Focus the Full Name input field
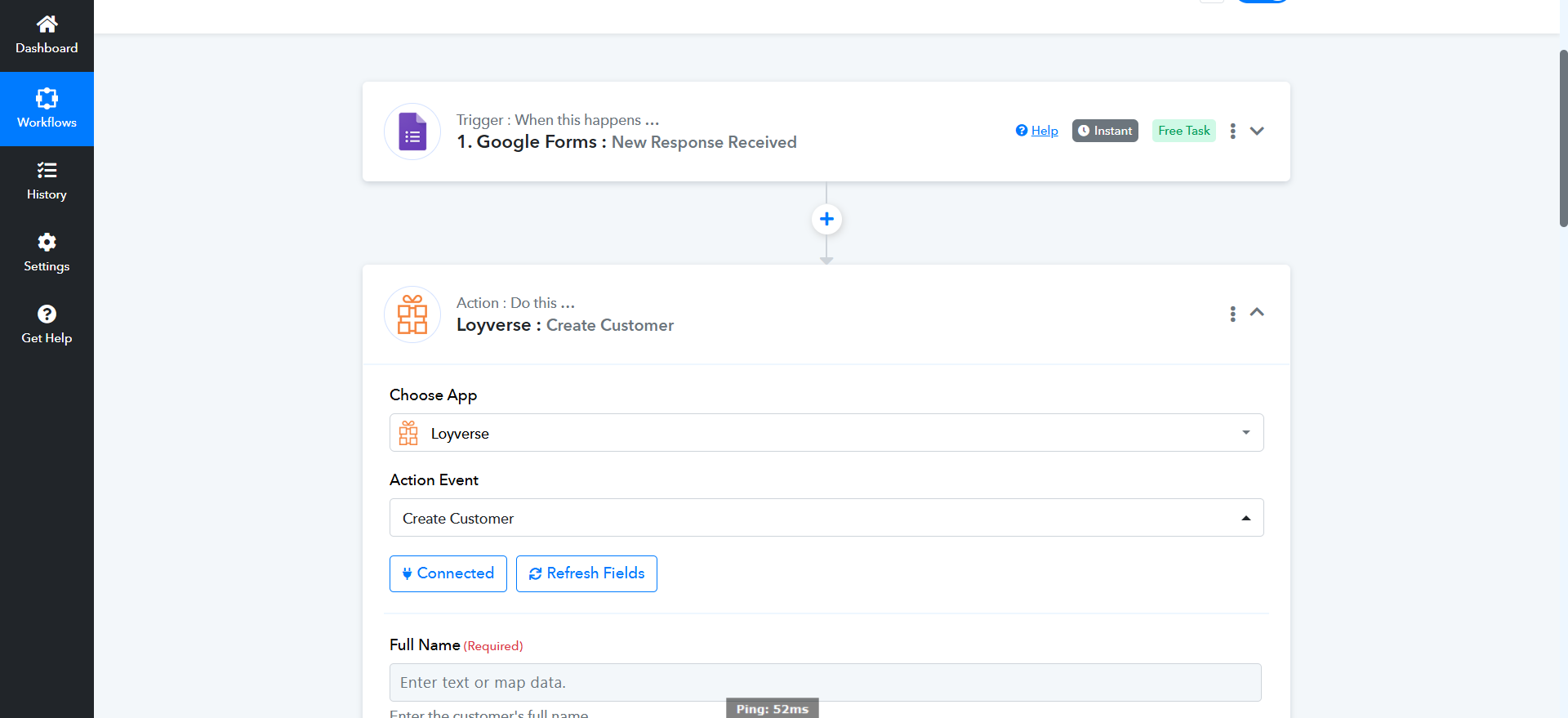Image resolution: width=1568 pixels, height=718 pixels. (x=826, y=682)
